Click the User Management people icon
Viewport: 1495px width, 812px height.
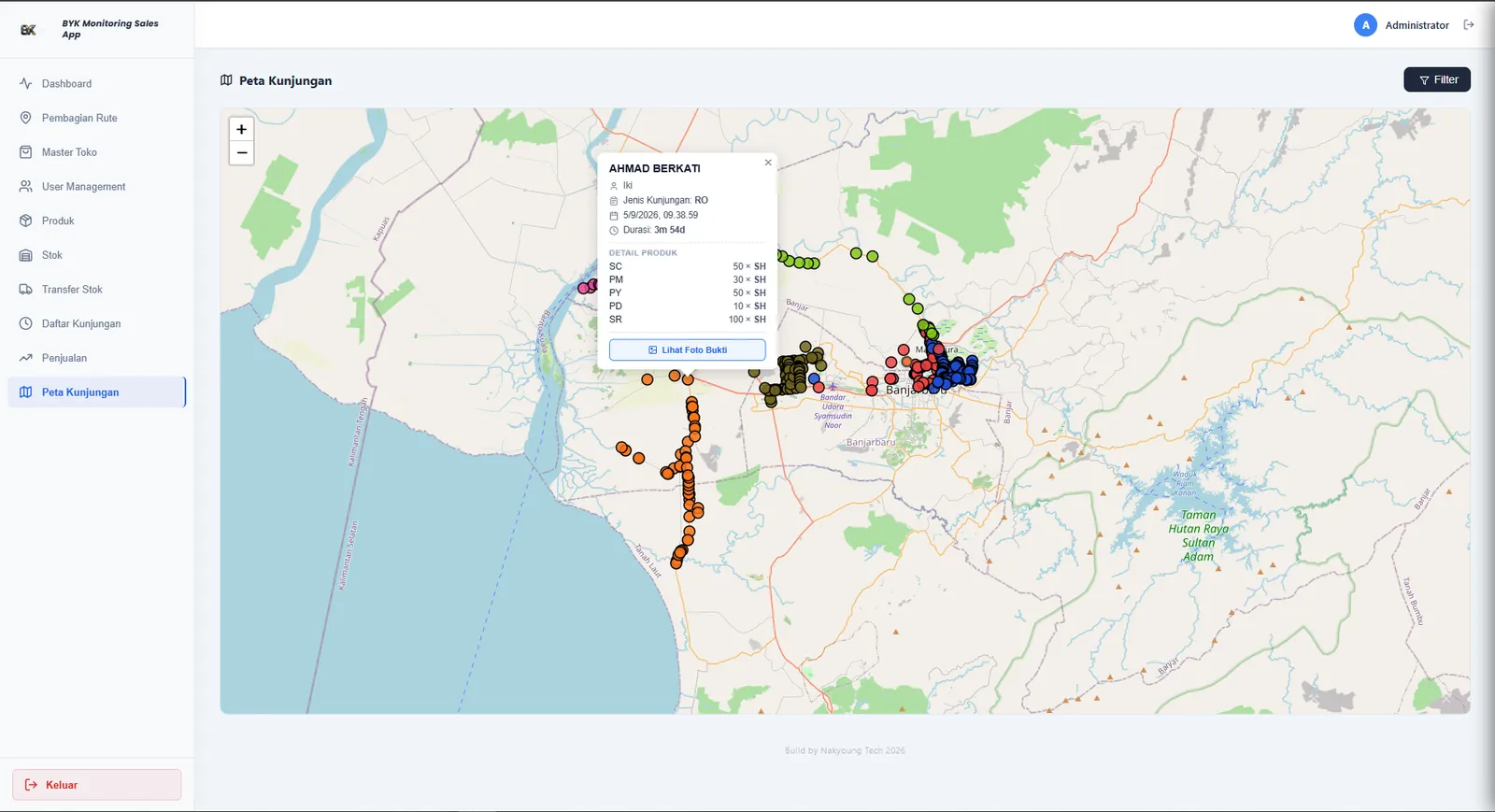pos(26,187)
